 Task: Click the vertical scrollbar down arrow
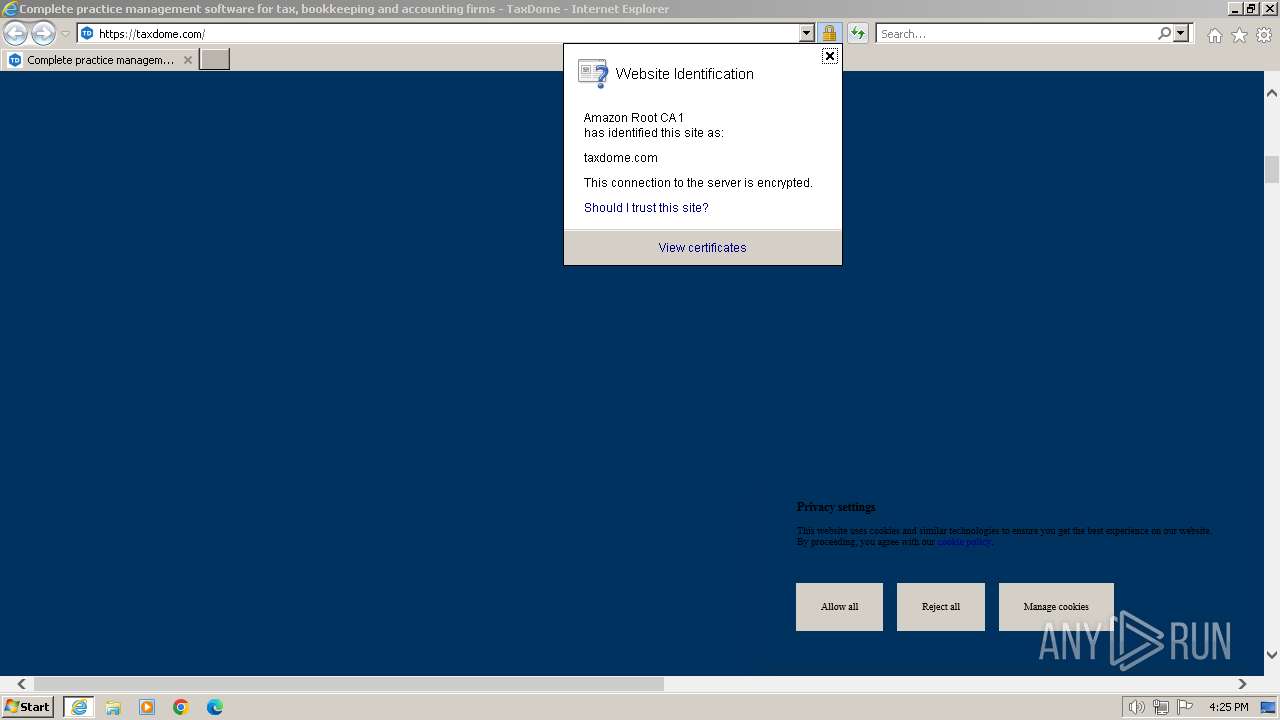1272,655
